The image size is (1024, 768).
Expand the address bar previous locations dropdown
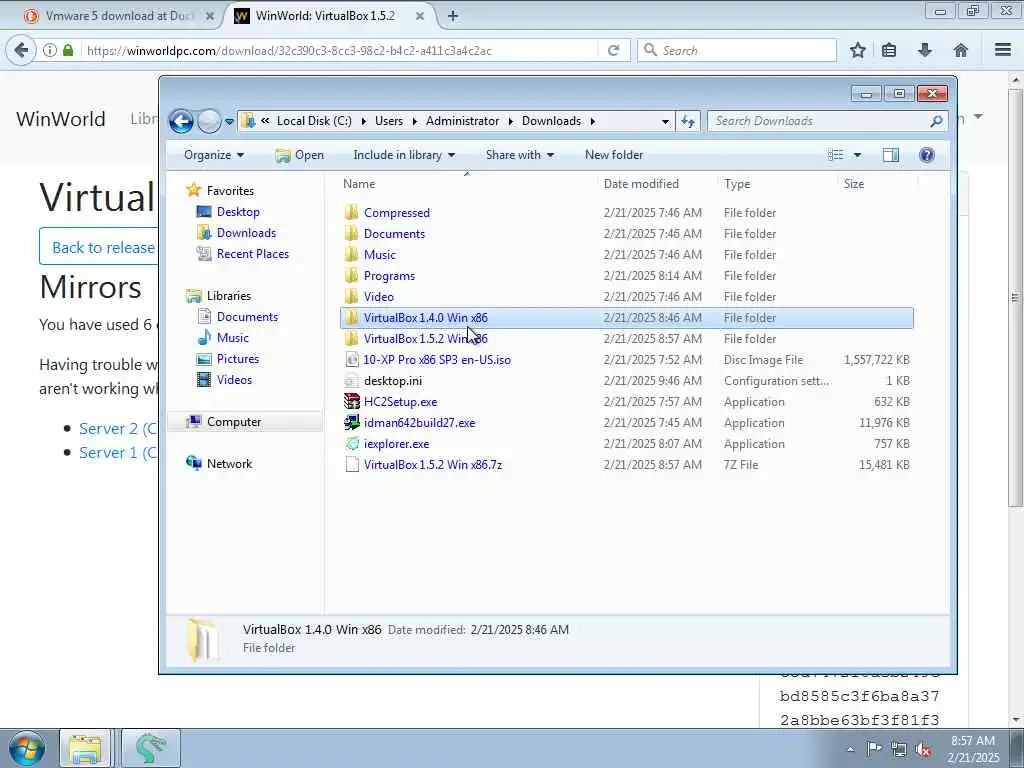[665, 121]
